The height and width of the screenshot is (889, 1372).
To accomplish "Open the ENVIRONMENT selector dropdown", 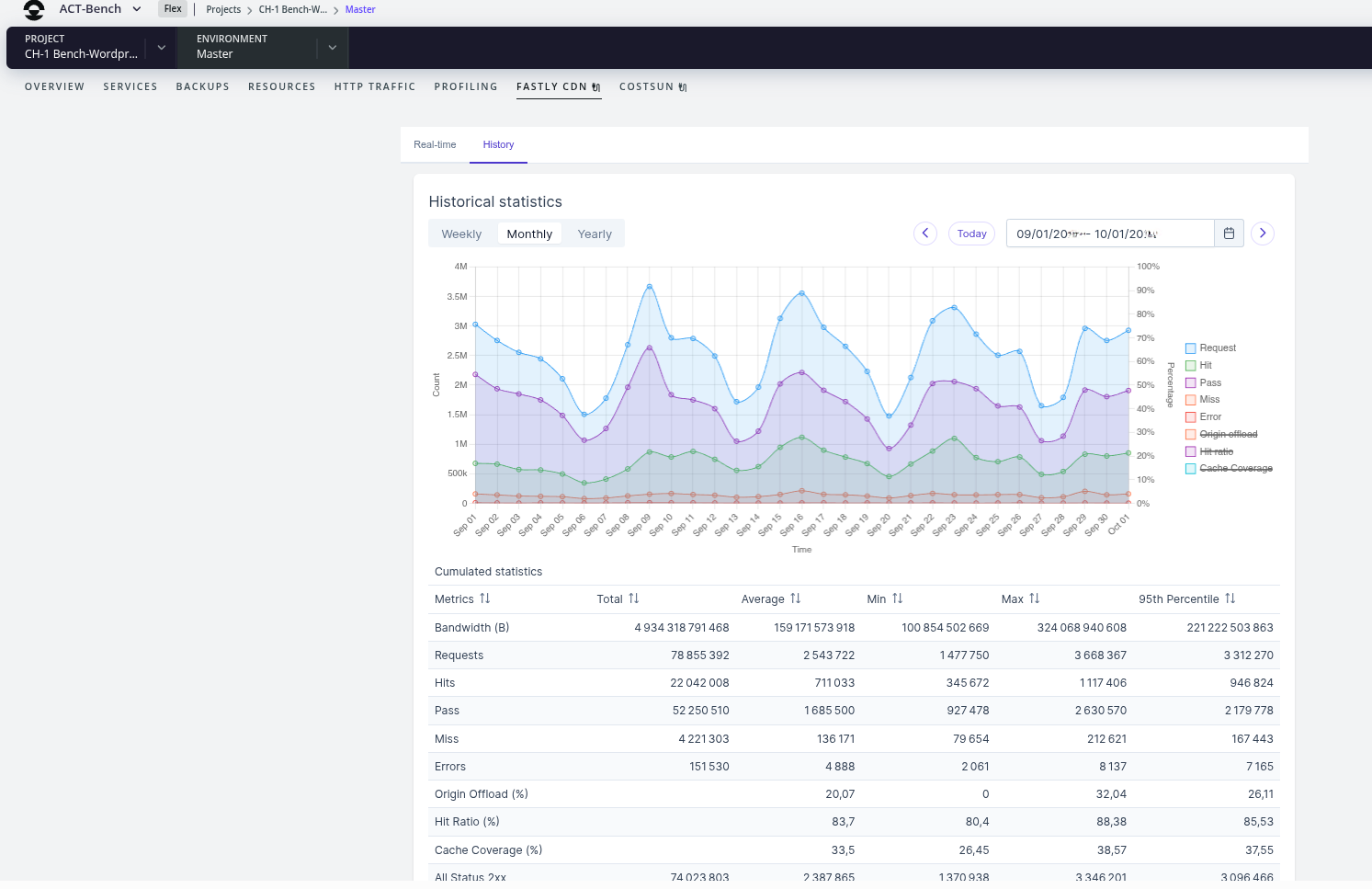I will 332,47.
